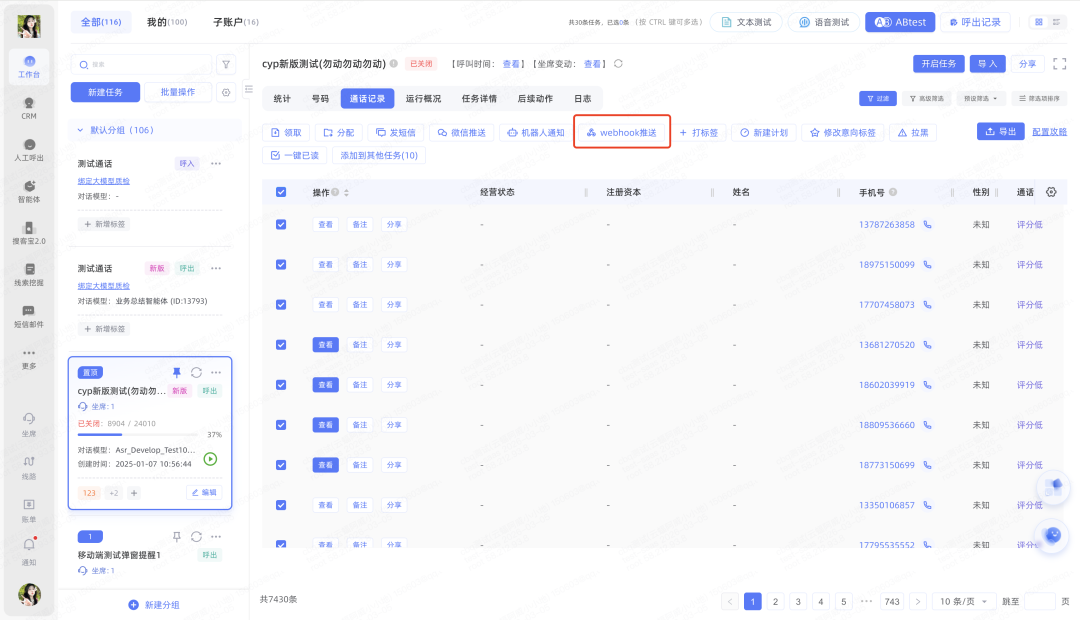Open table column settings gear icon

[x=1050, y=192]
